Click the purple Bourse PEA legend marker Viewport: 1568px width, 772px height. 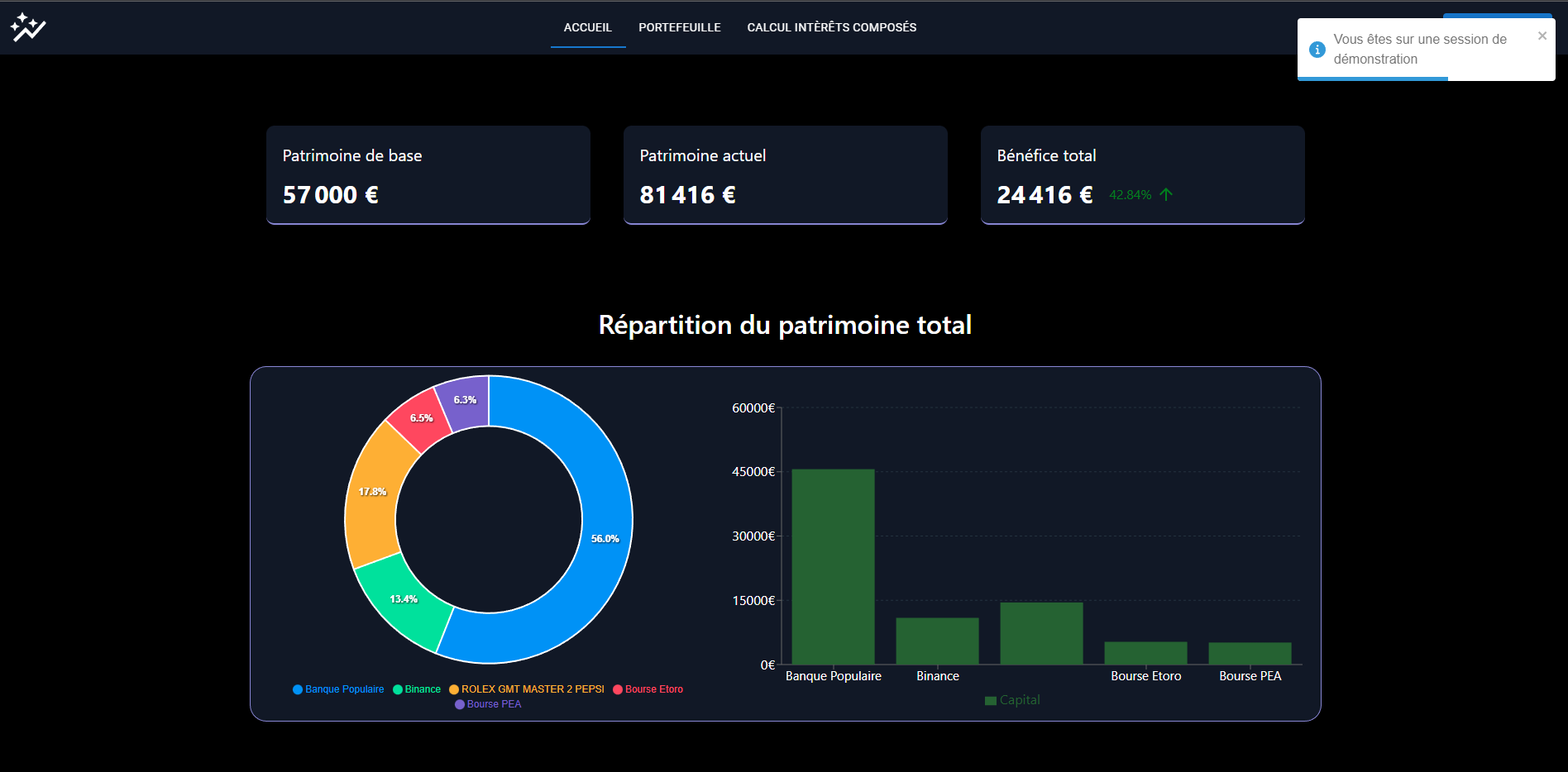(460, 703)
